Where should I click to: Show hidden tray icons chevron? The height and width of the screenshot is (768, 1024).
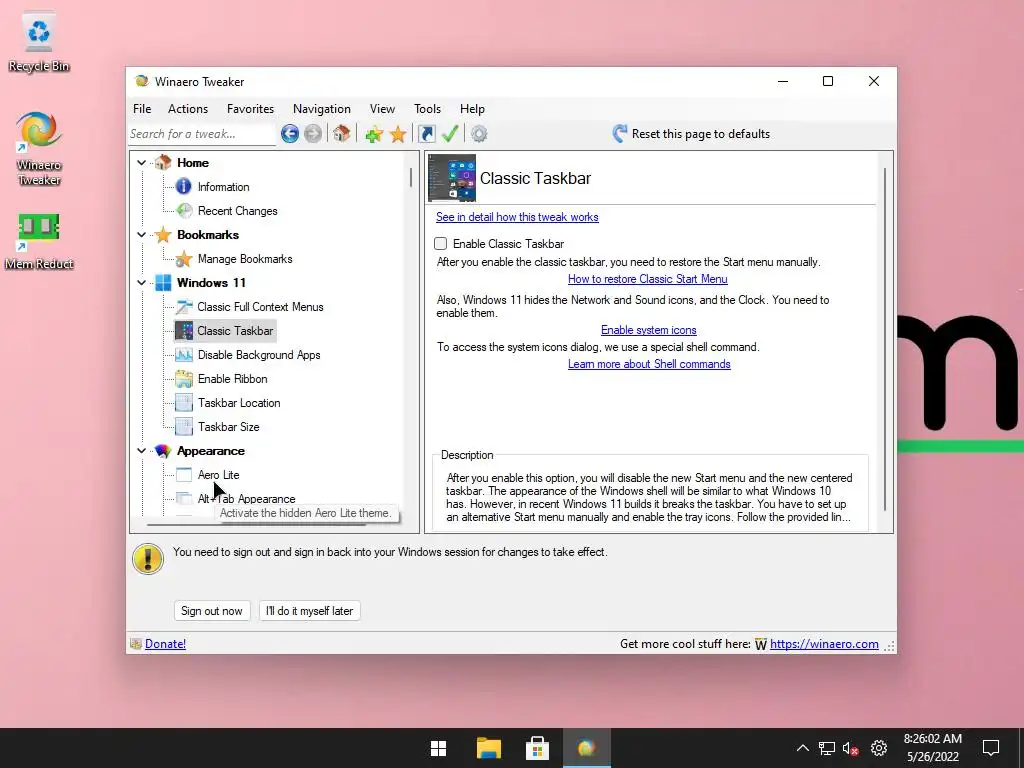point(803,748)
